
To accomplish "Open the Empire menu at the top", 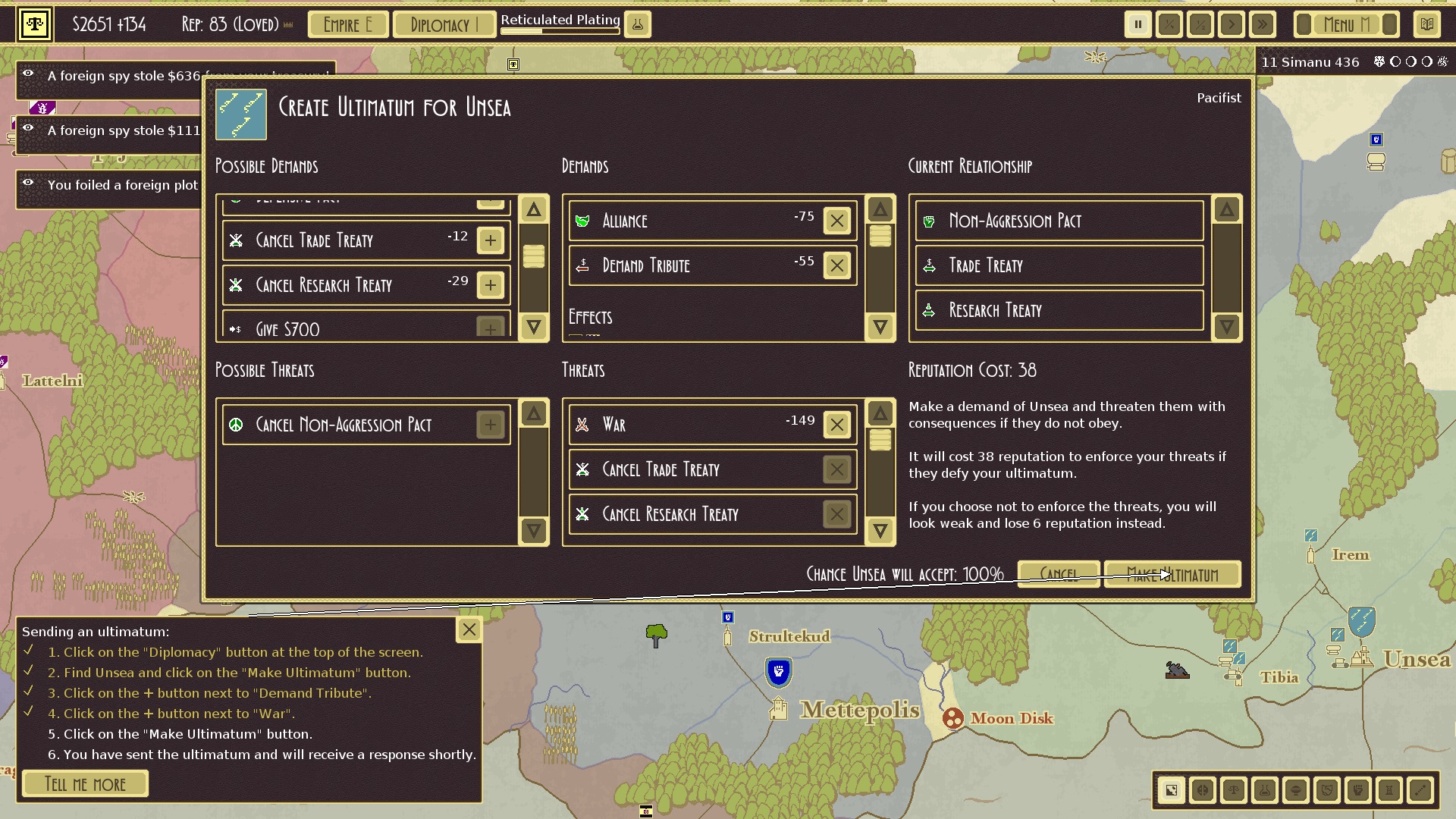I will 348,24.
